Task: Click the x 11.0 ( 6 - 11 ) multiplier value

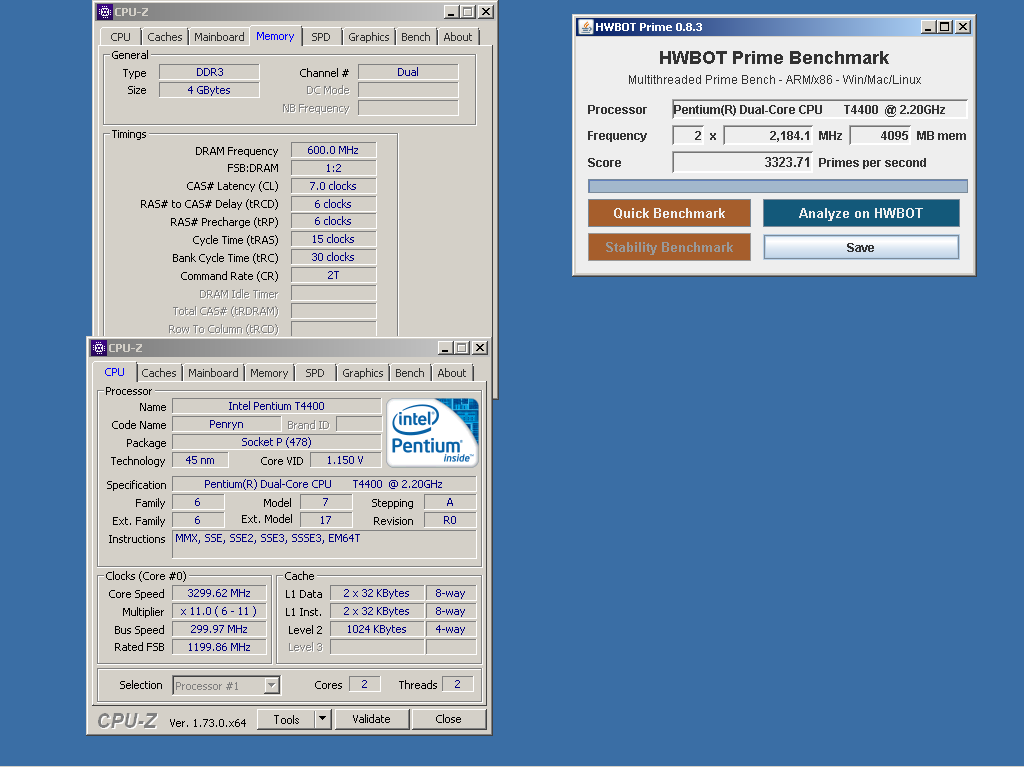Action: click(x=219, y=611)
